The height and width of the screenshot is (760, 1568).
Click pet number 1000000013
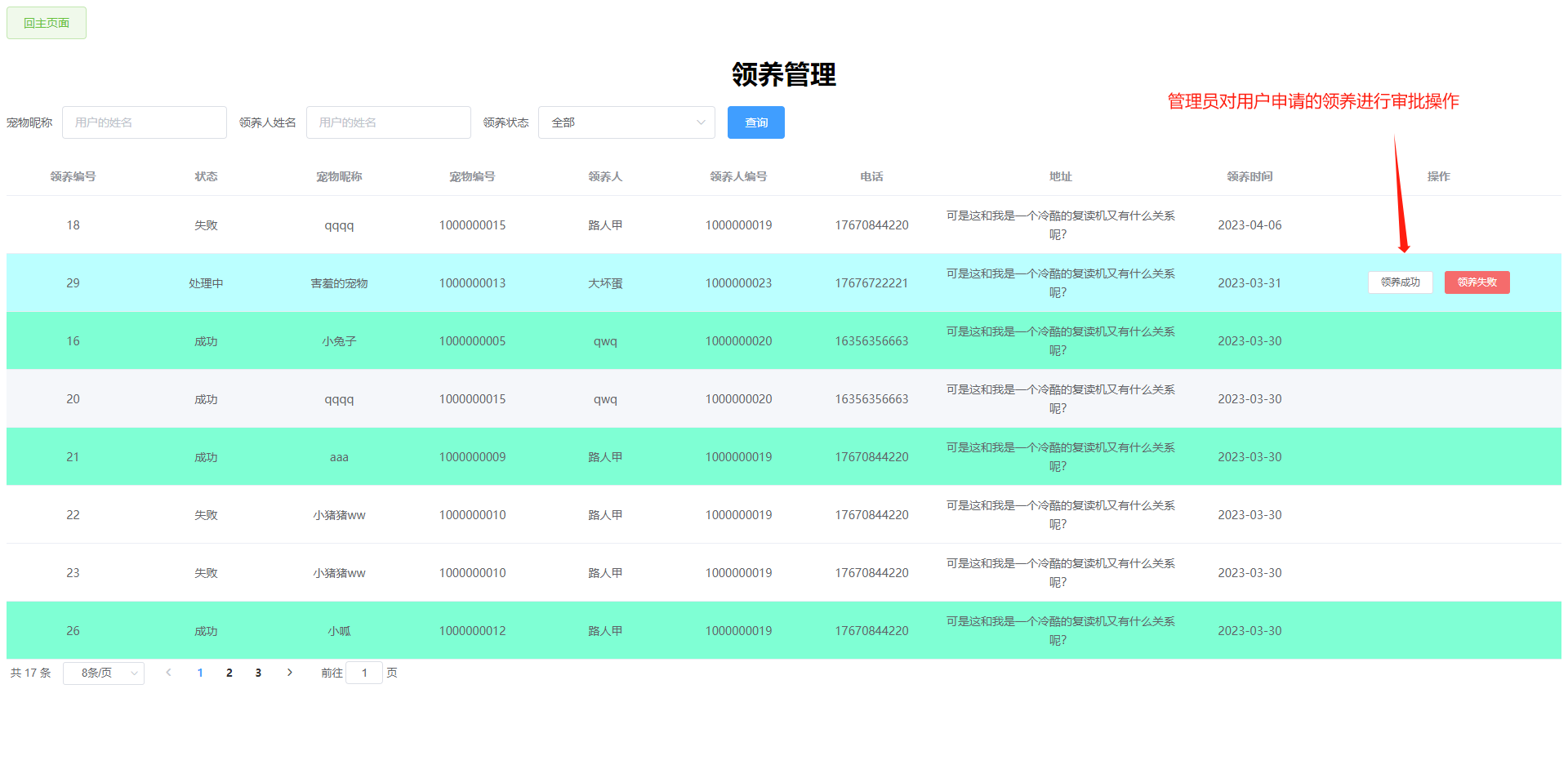click(472, 283)
